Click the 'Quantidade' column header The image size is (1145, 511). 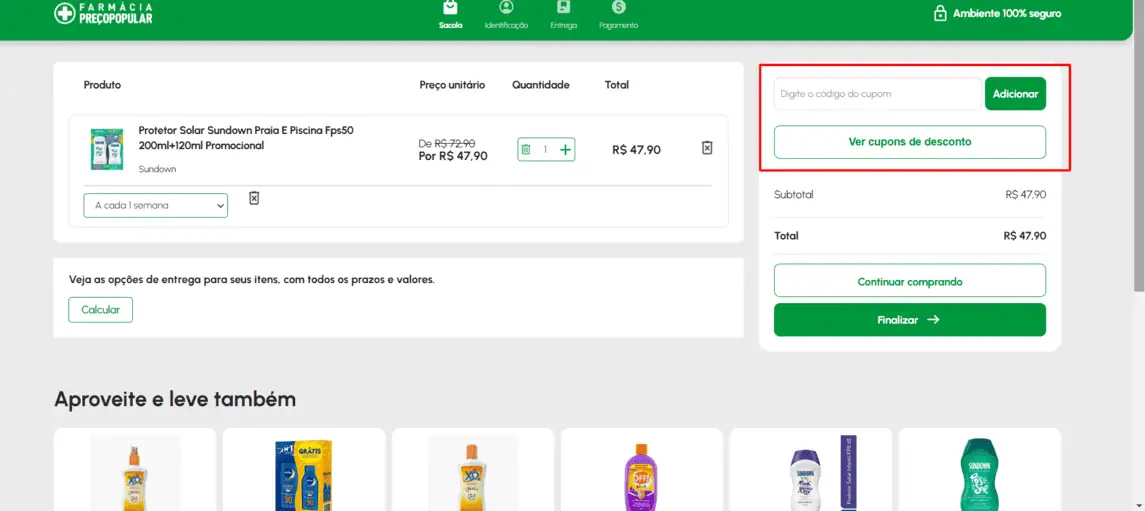[540, 85]
